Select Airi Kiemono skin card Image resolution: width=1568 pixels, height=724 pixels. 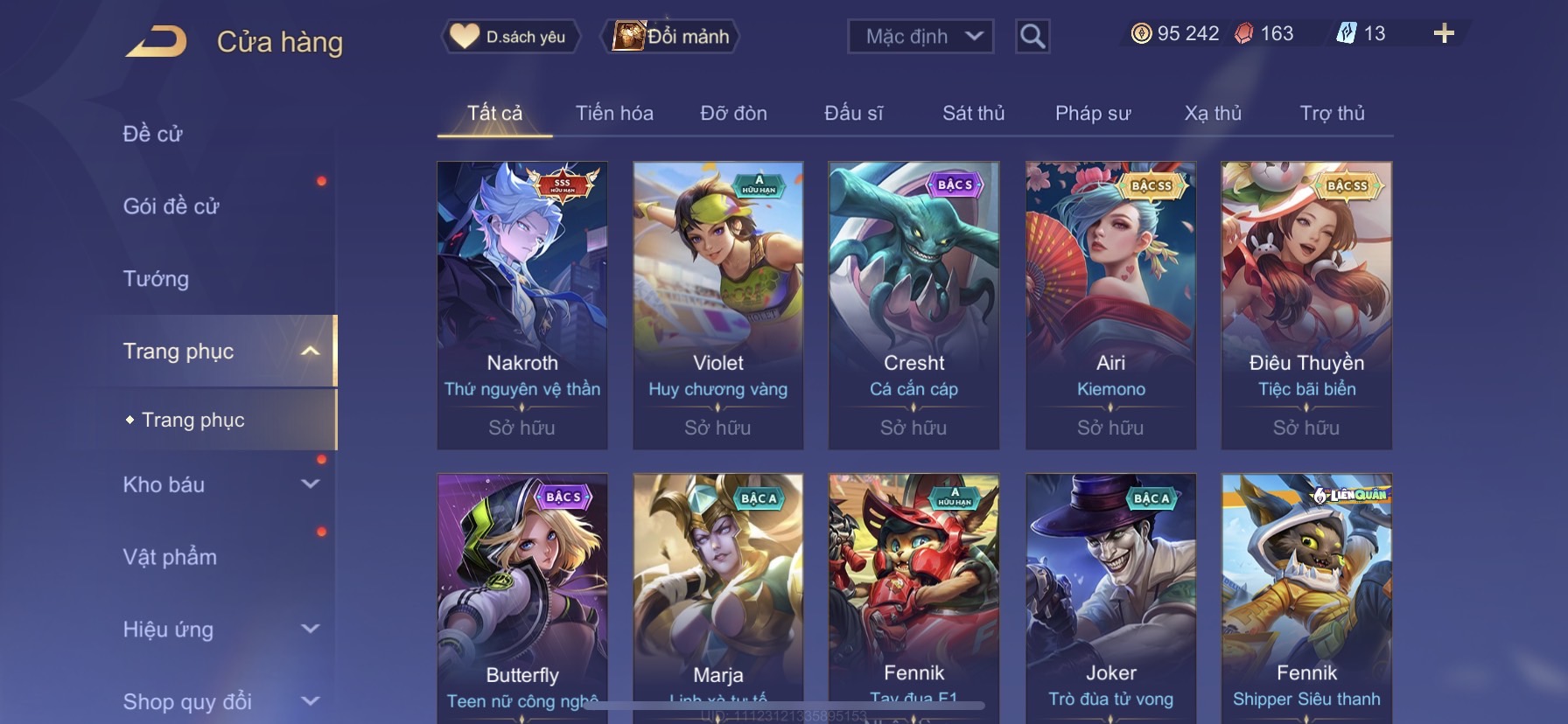tap(1111, 305)
